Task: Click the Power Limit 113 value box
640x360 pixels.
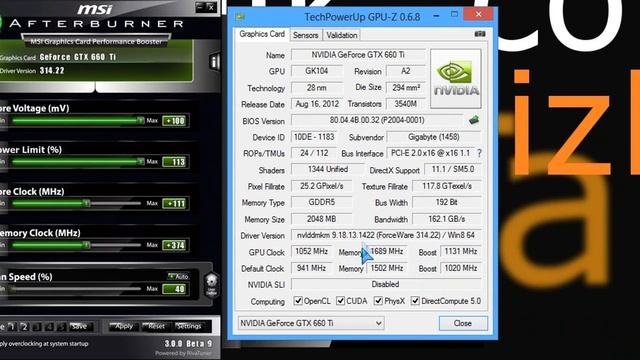Action: [175, 162]
